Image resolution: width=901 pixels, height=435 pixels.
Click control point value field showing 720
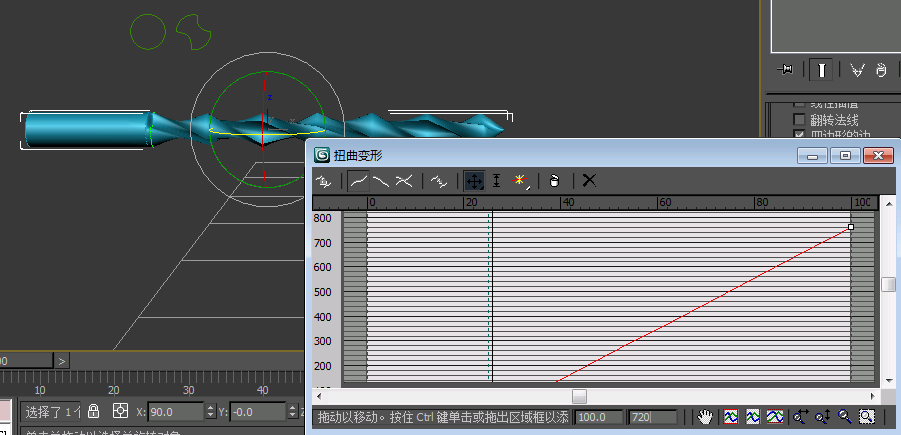[x=653, y=417]
